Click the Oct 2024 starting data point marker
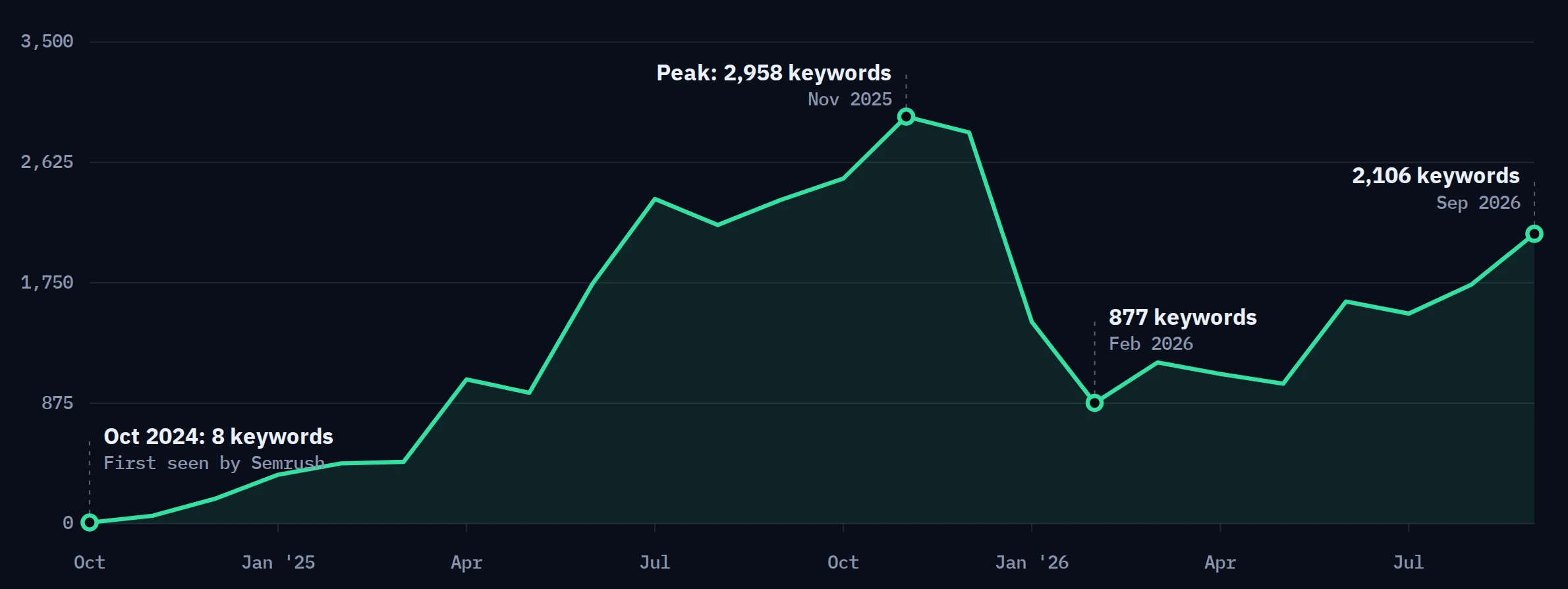Screen dimensions: 1568x589 90,522
